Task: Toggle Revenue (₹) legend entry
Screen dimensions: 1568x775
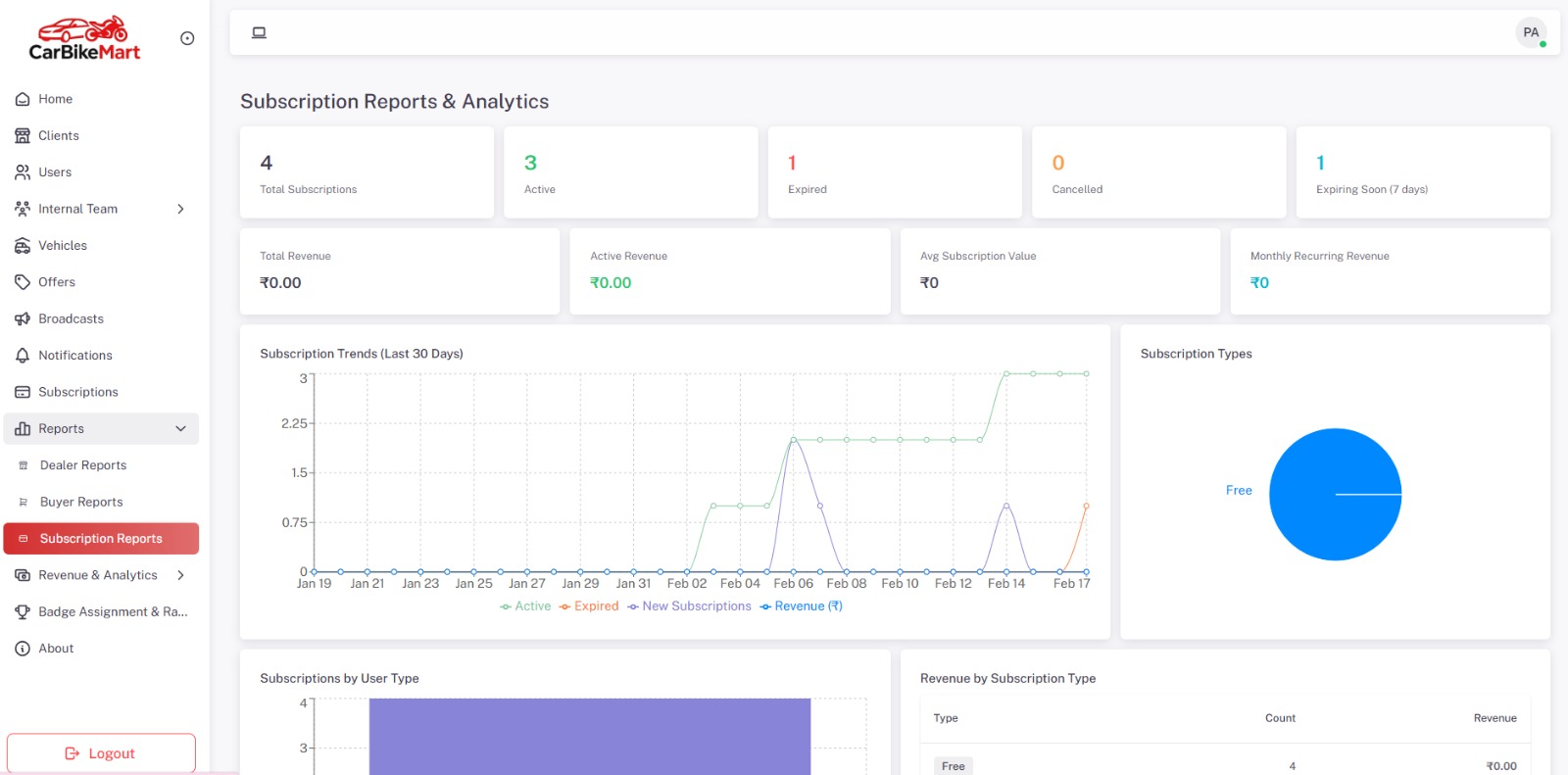Action: coord(802,606)
